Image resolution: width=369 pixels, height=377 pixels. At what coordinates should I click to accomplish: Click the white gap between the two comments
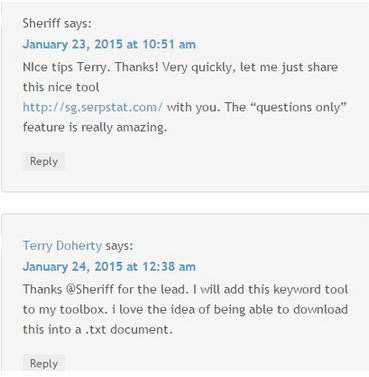(185, 203)
